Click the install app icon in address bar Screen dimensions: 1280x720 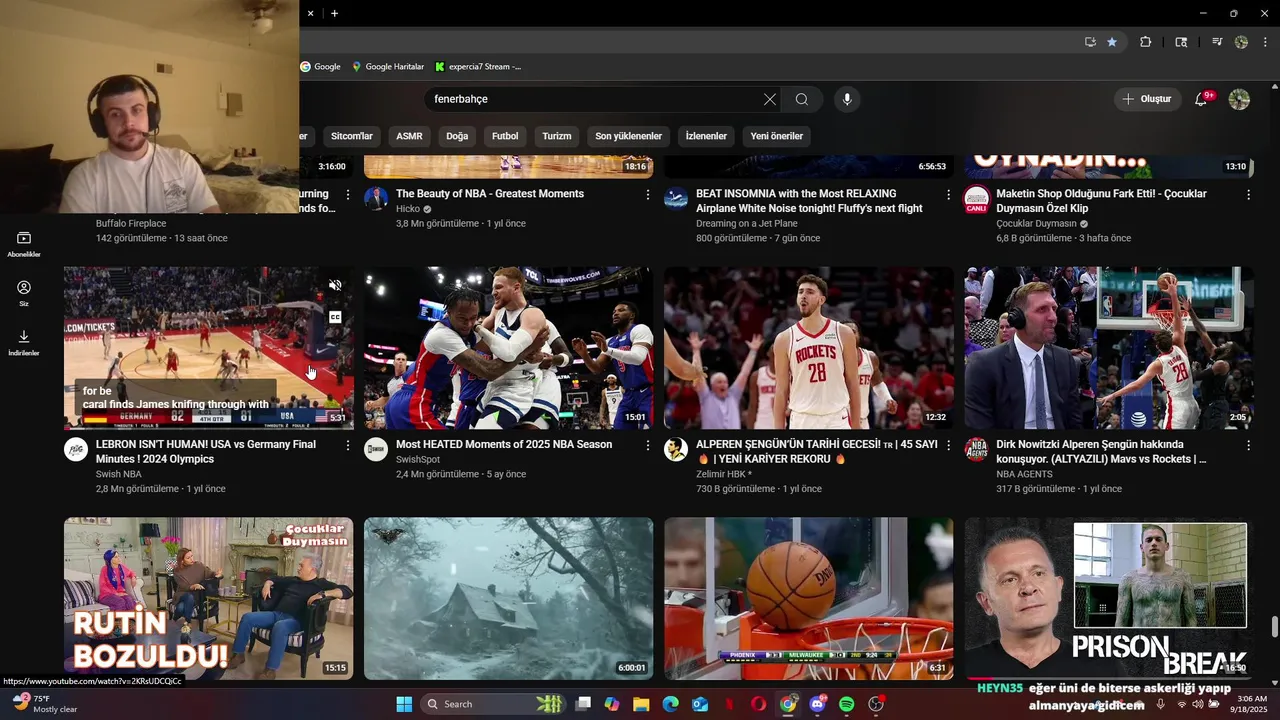[1090, 42]
